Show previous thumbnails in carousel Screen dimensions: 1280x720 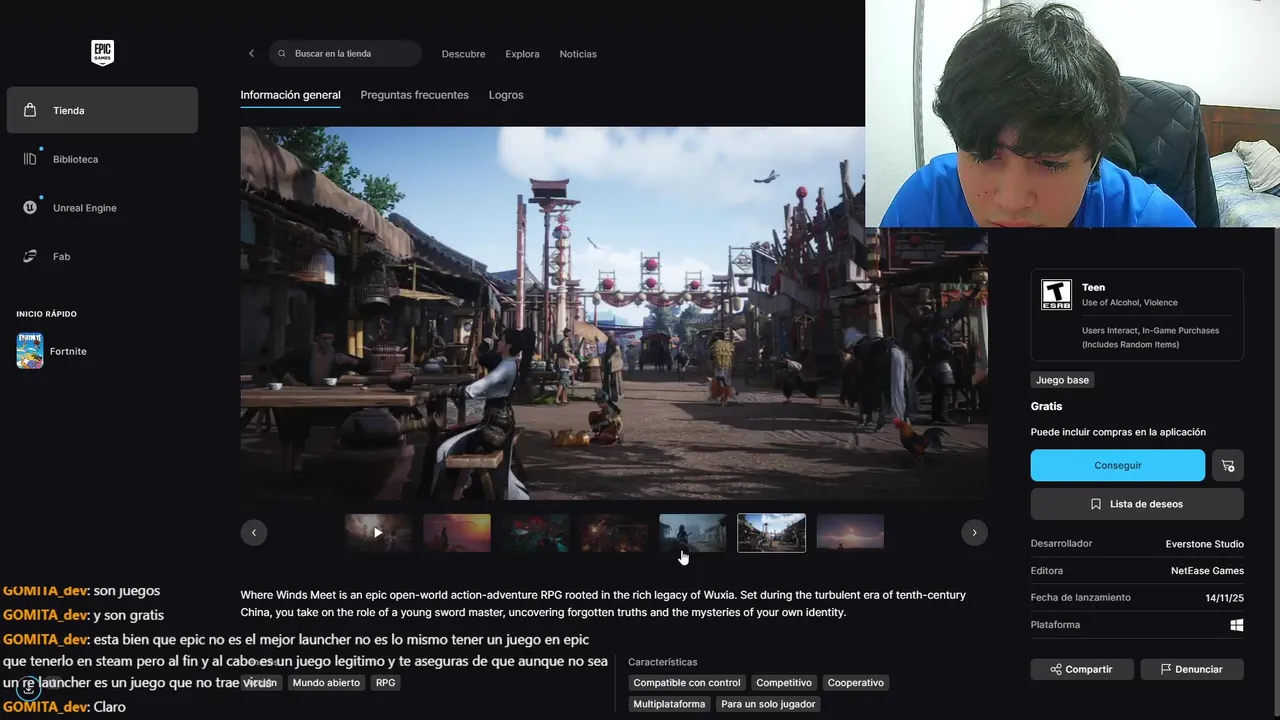(254, 533)
